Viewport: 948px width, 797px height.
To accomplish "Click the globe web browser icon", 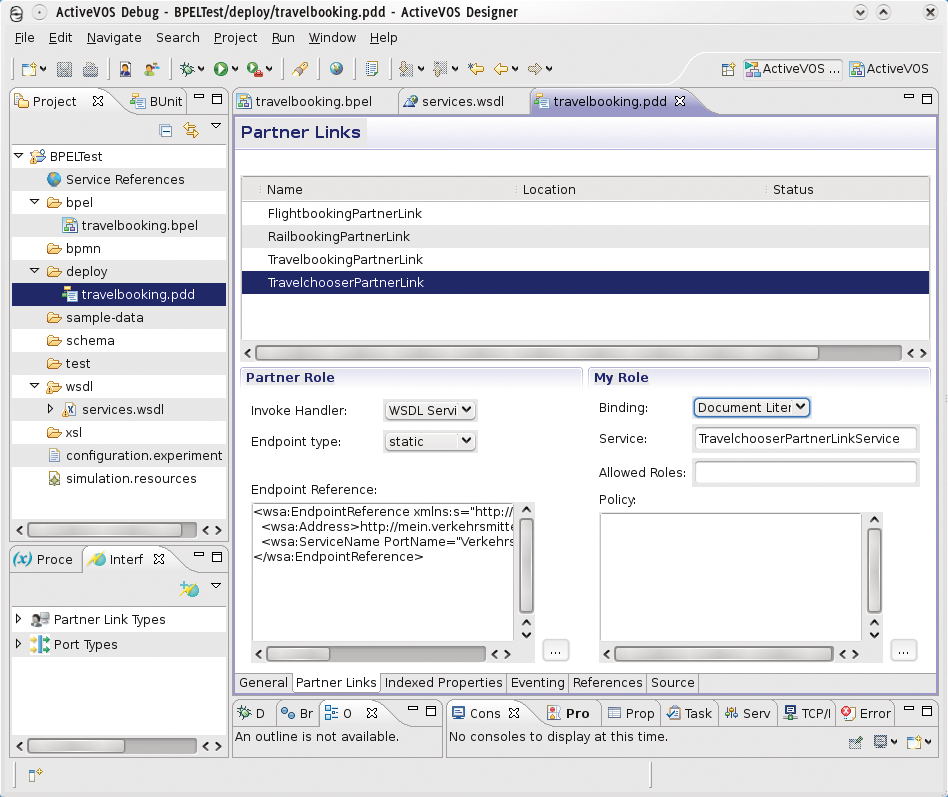I will (337, 69).
